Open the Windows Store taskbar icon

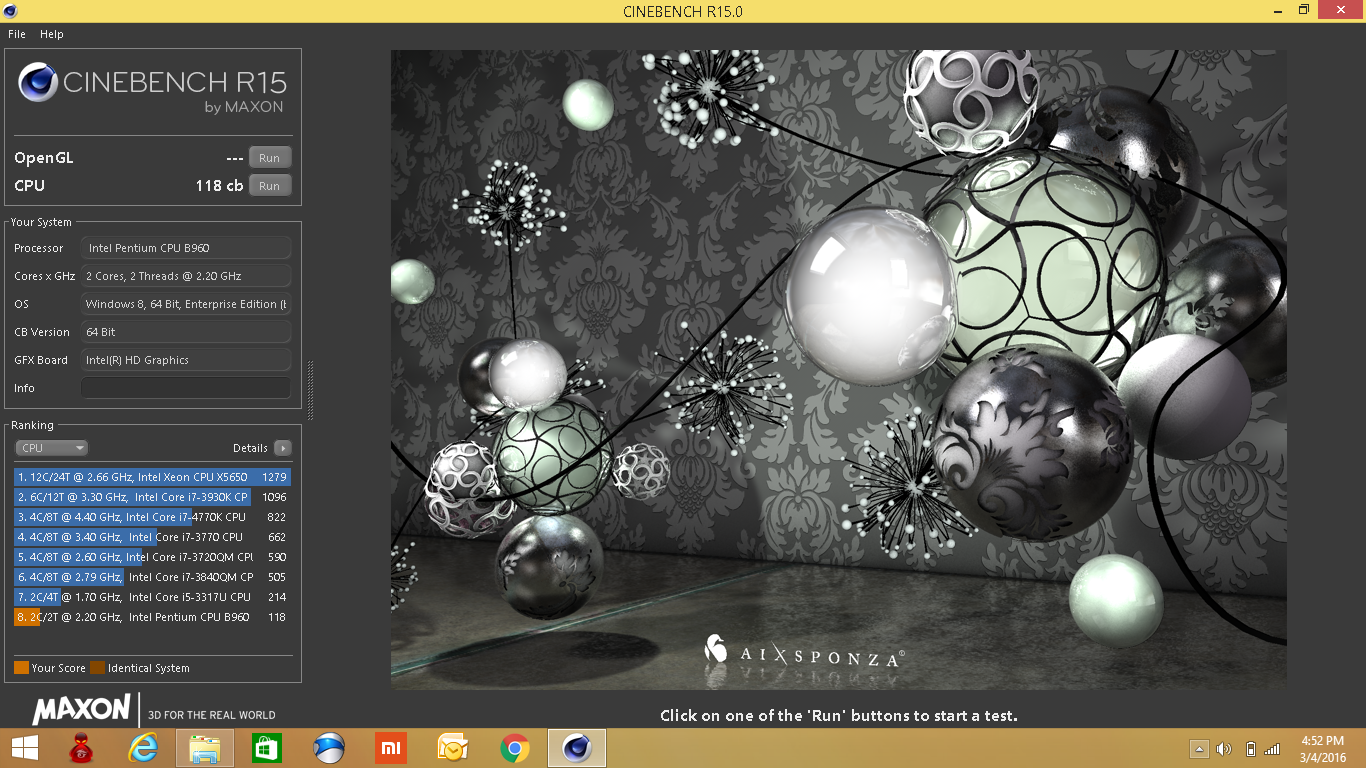click(267, 748)
